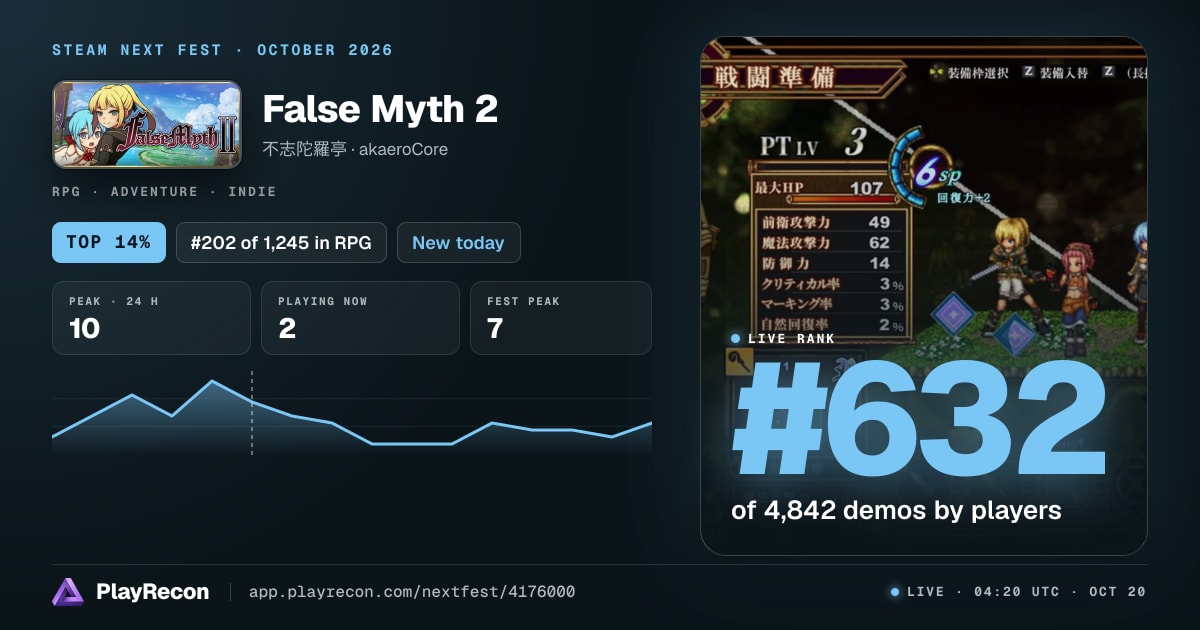Click the LIVE RANK indicator label
This screenshot has width=1200, height=630.
point(783,338)
